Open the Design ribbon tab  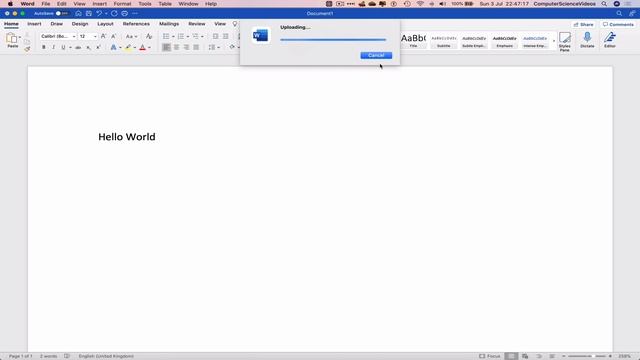pos(80,24)
